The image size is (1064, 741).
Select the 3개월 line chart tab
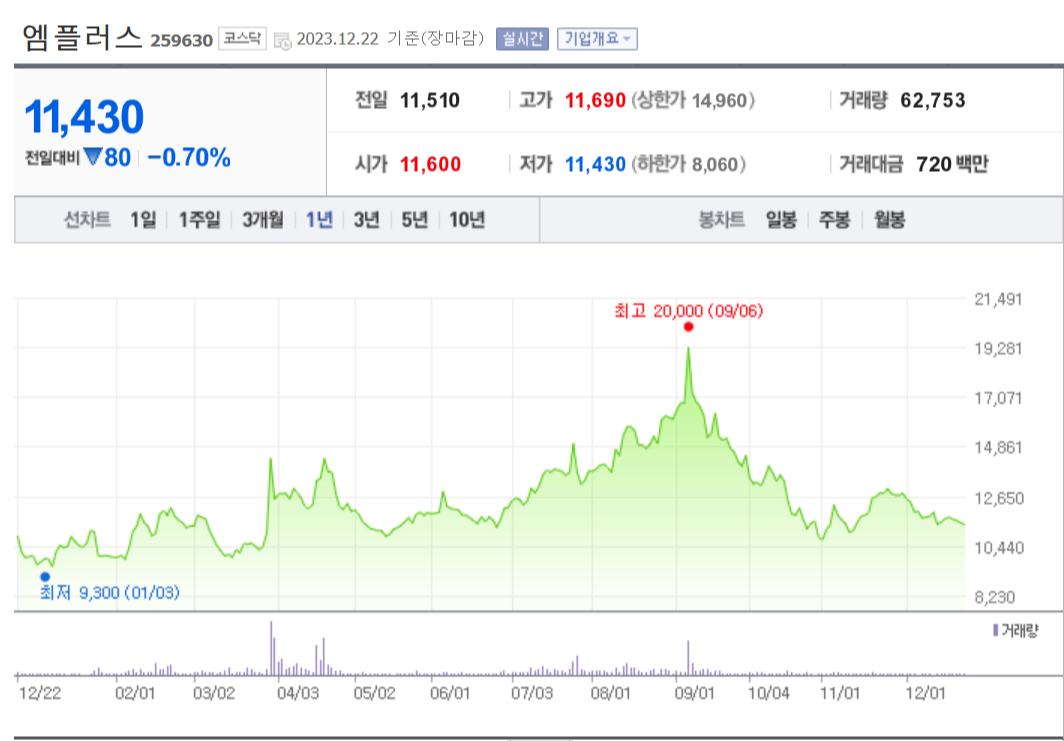pyautogui.click(x=263, y=220)
